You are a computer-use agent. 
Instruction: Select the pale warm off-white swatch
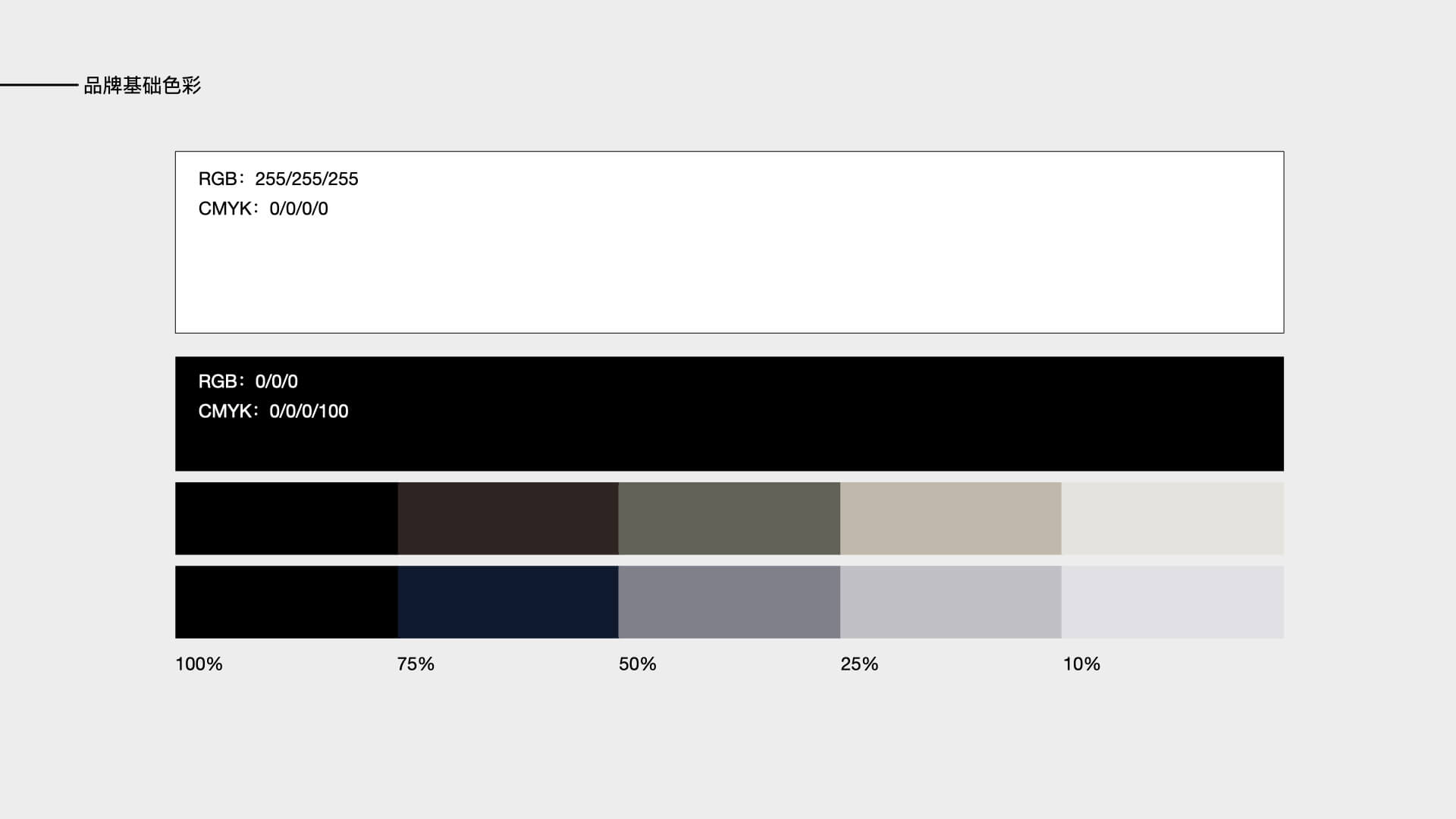tap(1172, 518)
